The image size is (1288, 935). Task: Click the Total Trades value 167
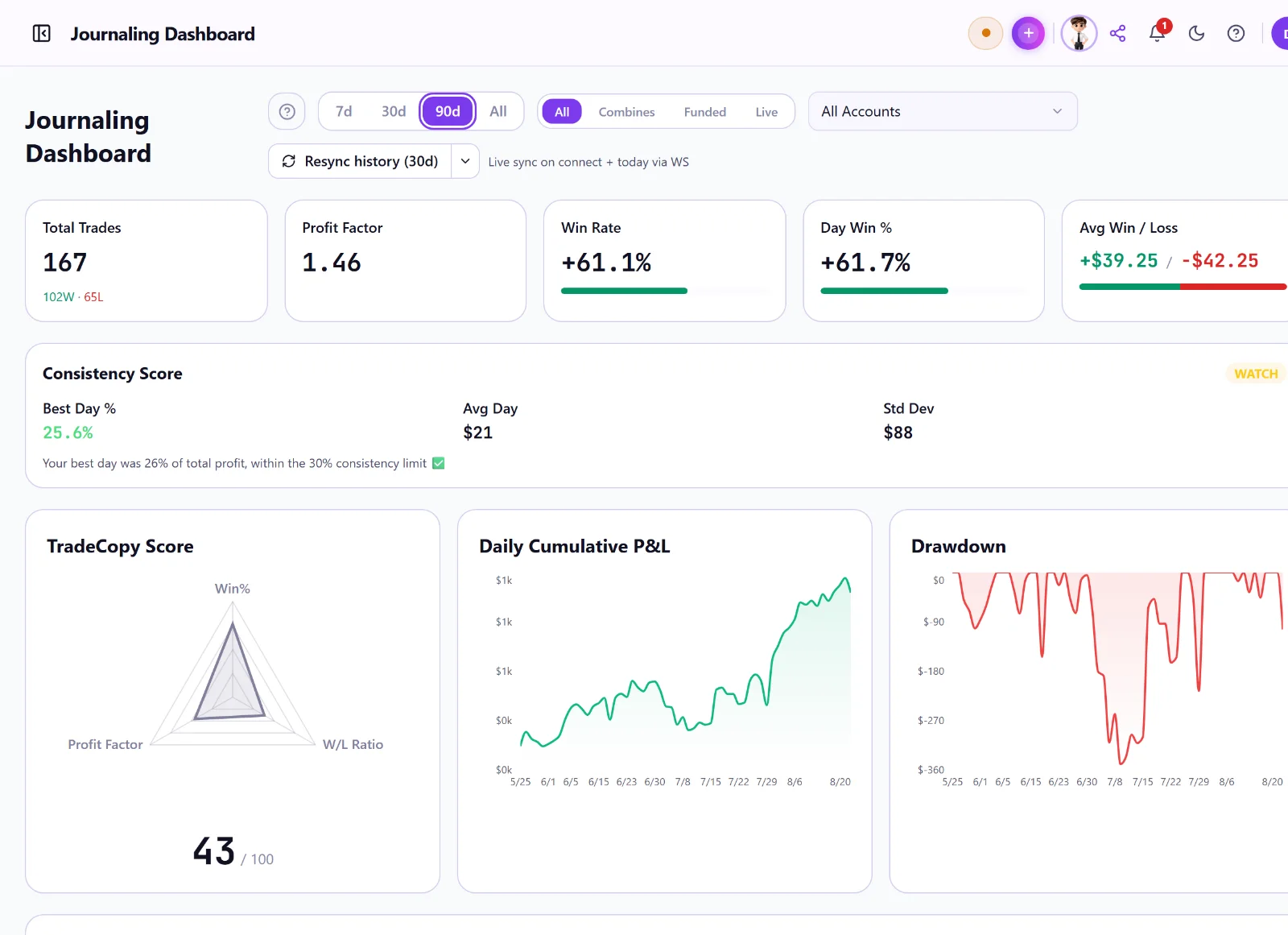65,263
